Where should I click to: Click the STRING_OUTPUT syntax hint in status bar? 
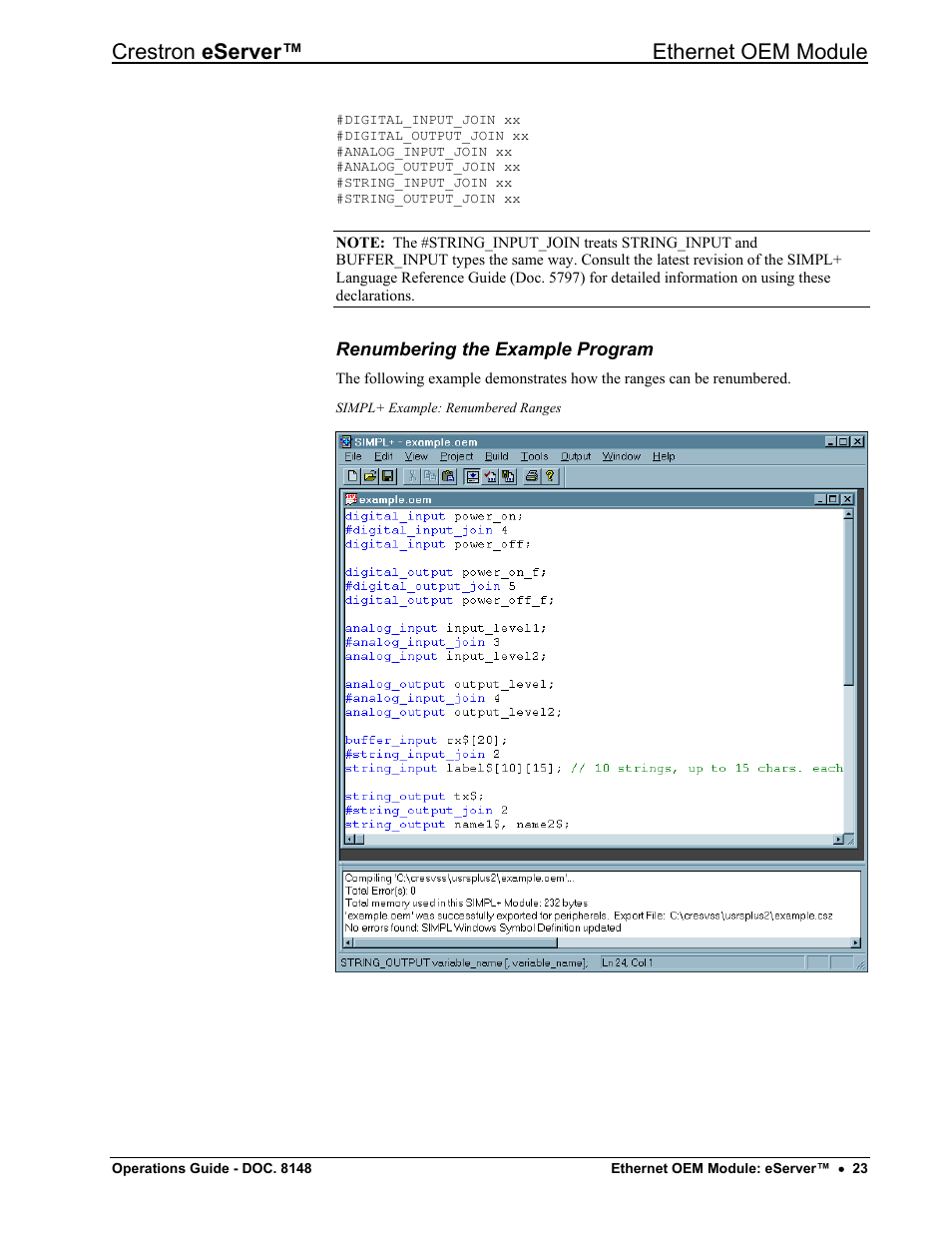[464, 962]
